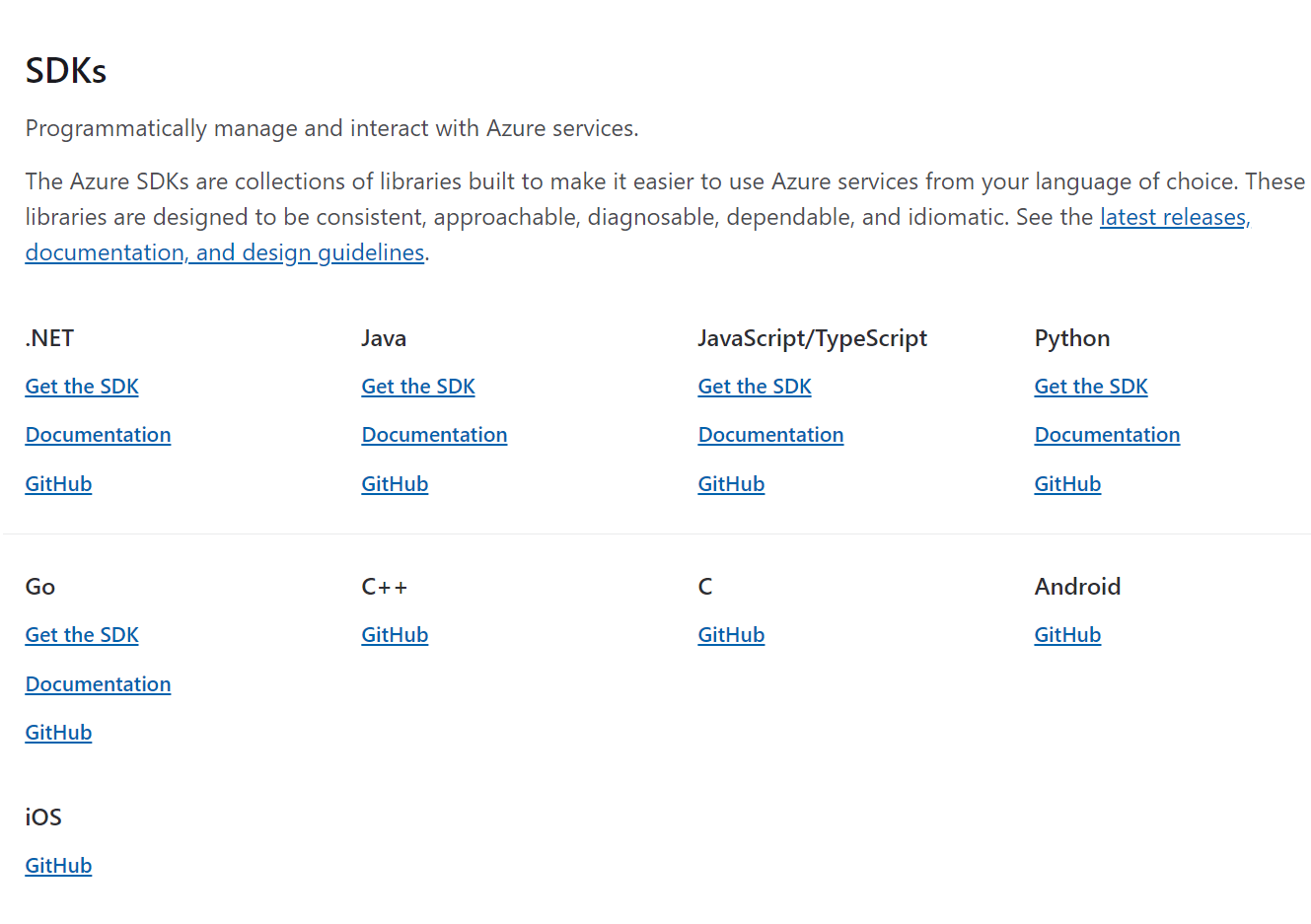
Task: Click Get the SDK under Python
Action: (x=1091, y=387)
